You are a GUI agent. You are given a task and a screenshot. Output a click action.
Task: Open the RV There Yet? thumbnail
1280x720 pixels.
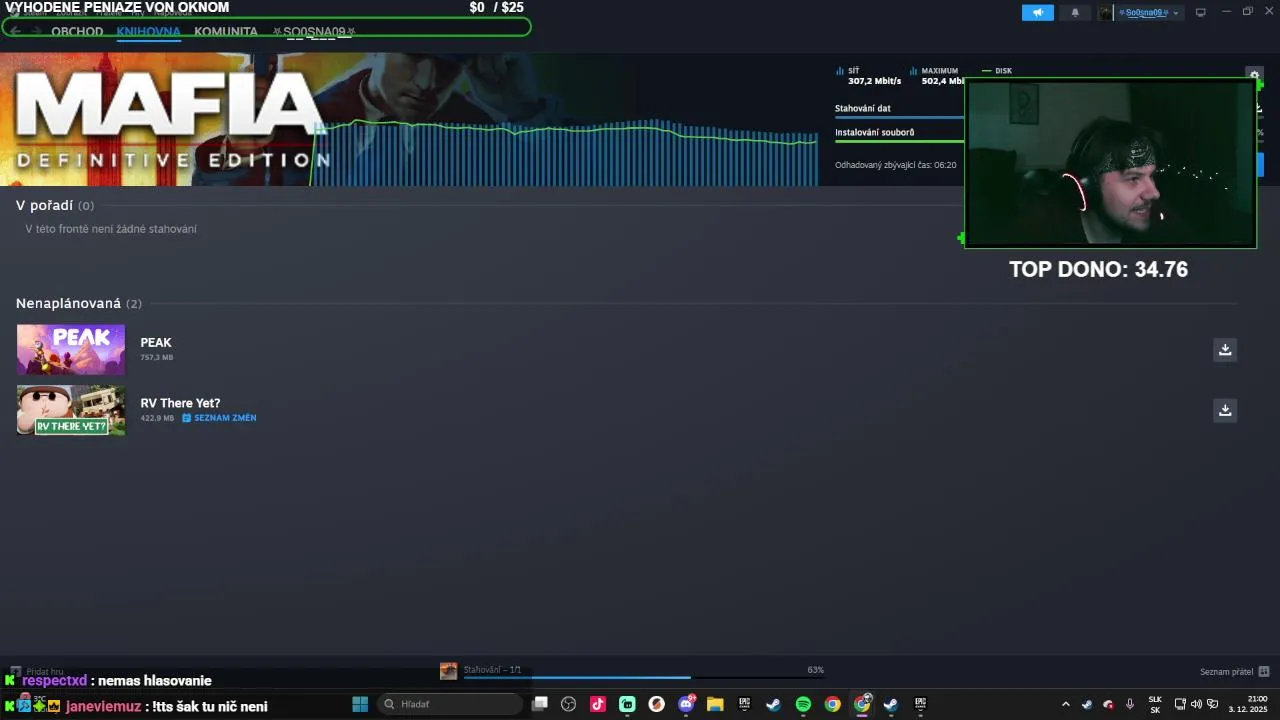click(71, 410)
